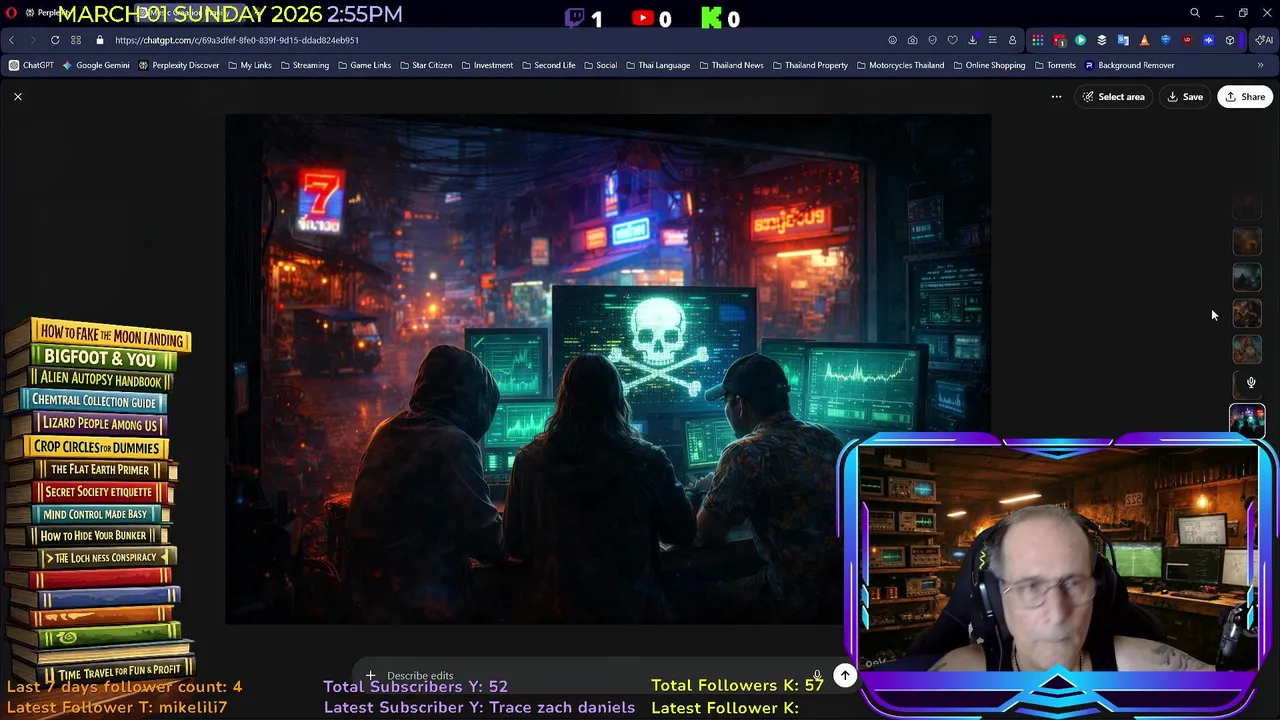Image resolution: width=1280 pixels, height=720 pixels.
Task: Open the Opera main menu logo
Action: (12, 13)
